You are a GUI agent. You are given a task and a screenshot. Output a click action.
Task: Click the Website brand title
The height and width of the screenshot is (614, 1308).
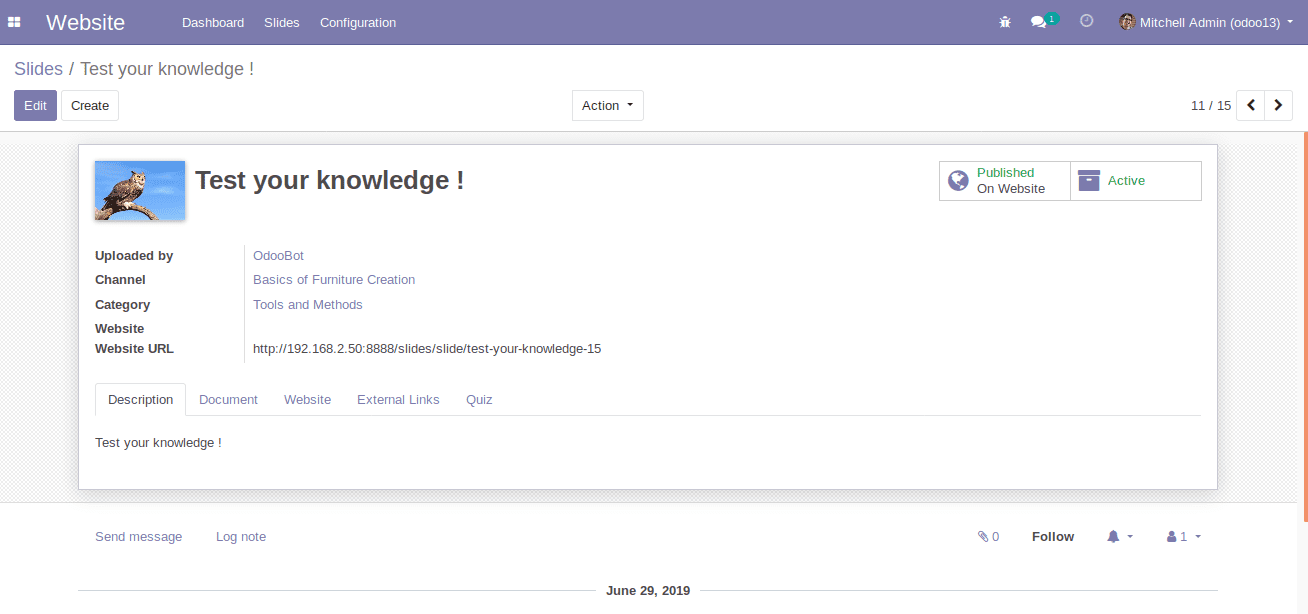pyautogui.click(x=86, y=22)
